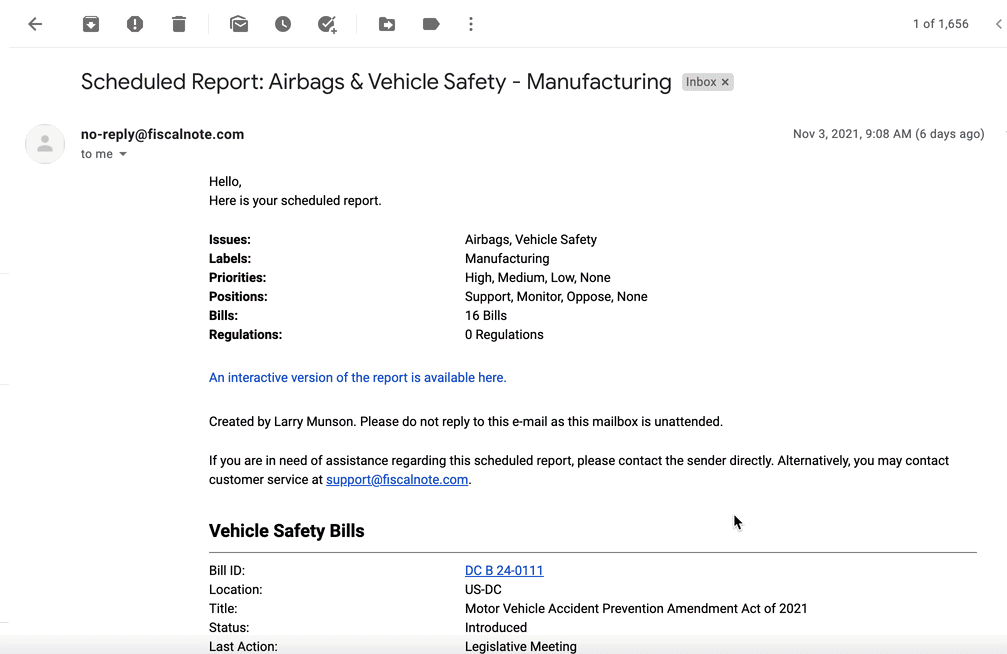The width and height of the screenshot is (1007, 654).
Task: Report this email as spam
Action: [135, 24]
